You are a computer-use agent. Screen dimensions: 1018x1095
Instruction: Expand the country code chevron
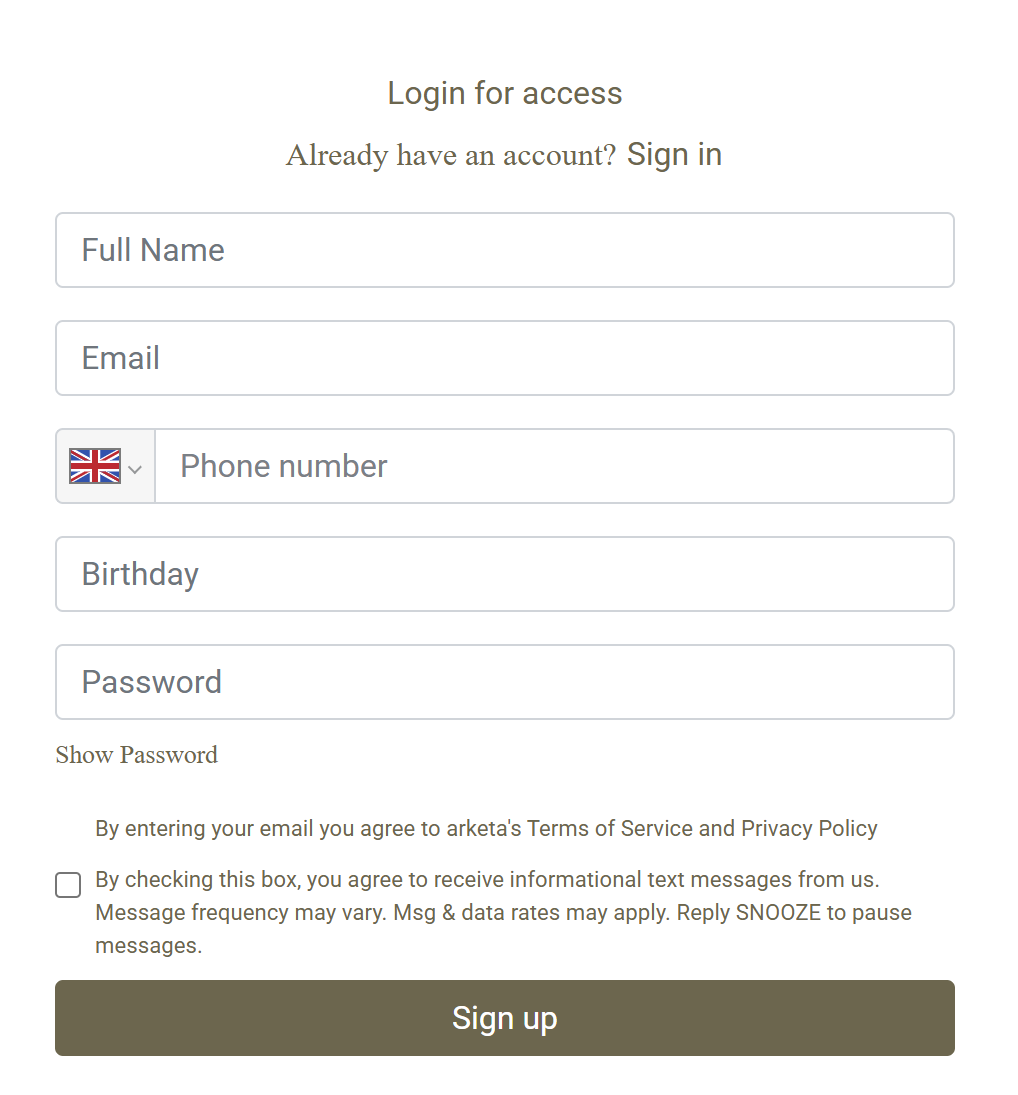pyautogui.click(x=135, y=469)
